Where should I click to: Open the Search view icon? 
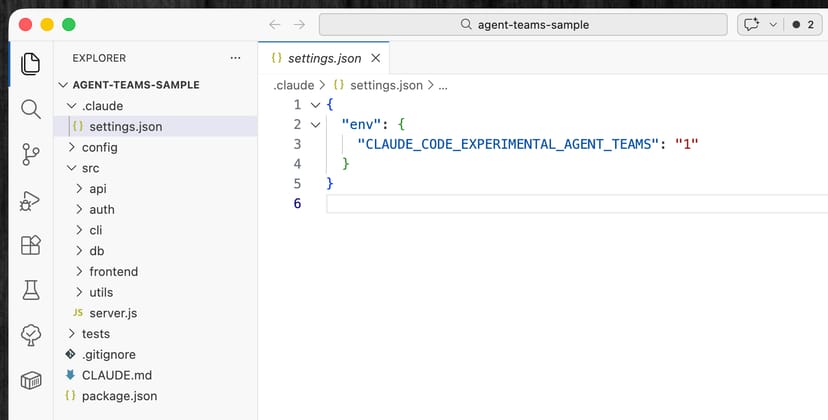click(x=31, y=109)
